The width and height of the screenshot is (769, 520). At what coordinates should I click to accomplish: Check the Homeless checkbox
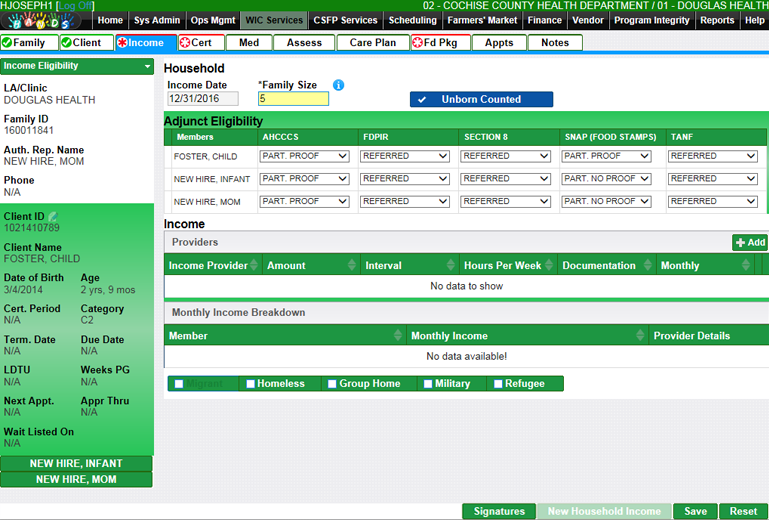(x=249, y=384)
